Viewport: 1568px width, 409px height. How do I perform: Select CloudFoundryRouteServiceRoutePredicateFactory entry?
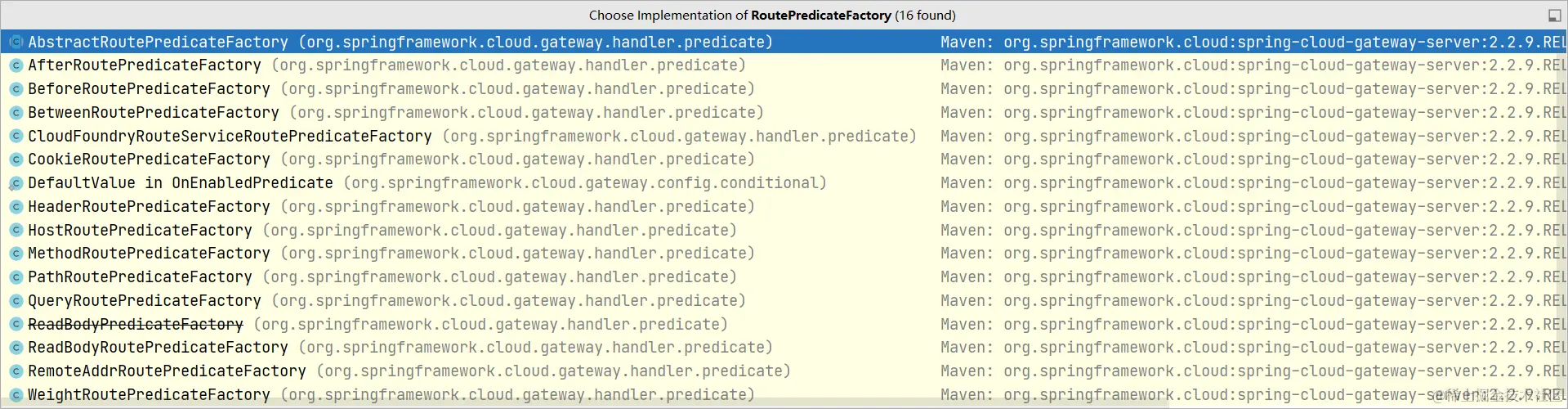tap(784, 137)
